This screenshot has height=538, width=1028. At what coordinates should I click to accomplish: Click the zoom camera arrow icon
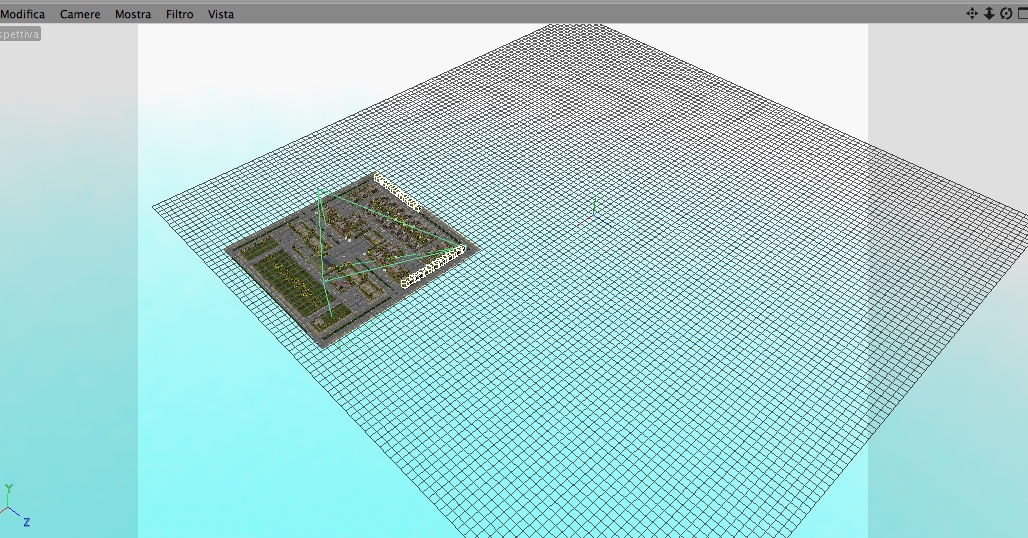989,14
